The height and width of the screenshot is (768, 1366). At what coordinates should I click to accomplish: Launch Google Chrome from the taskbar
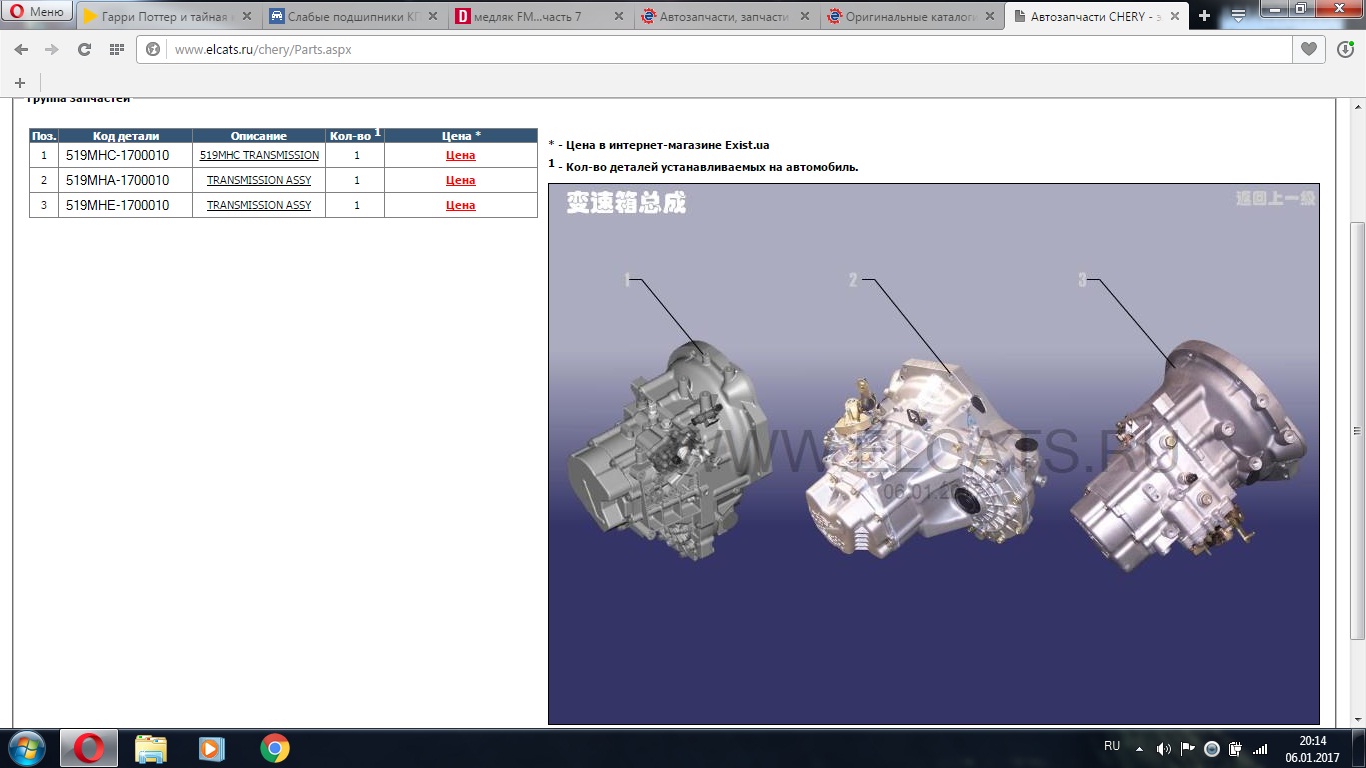(x=274, y=748)
